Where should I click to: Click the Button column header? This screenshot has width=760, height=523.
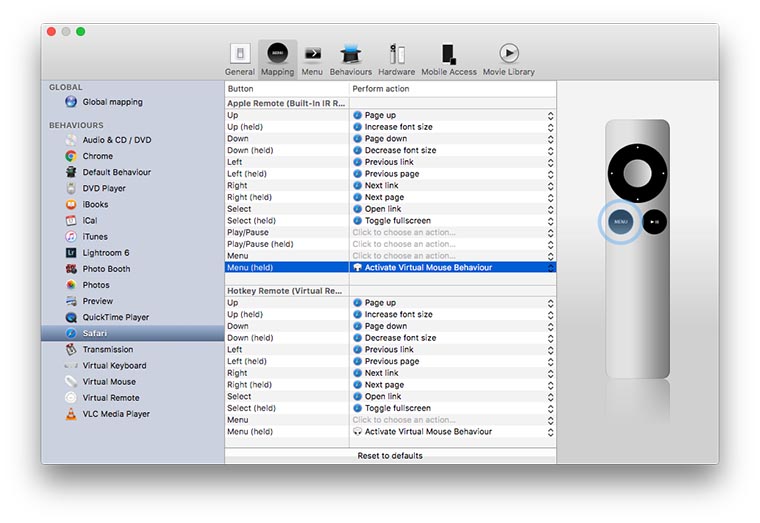tap(287, 89)
